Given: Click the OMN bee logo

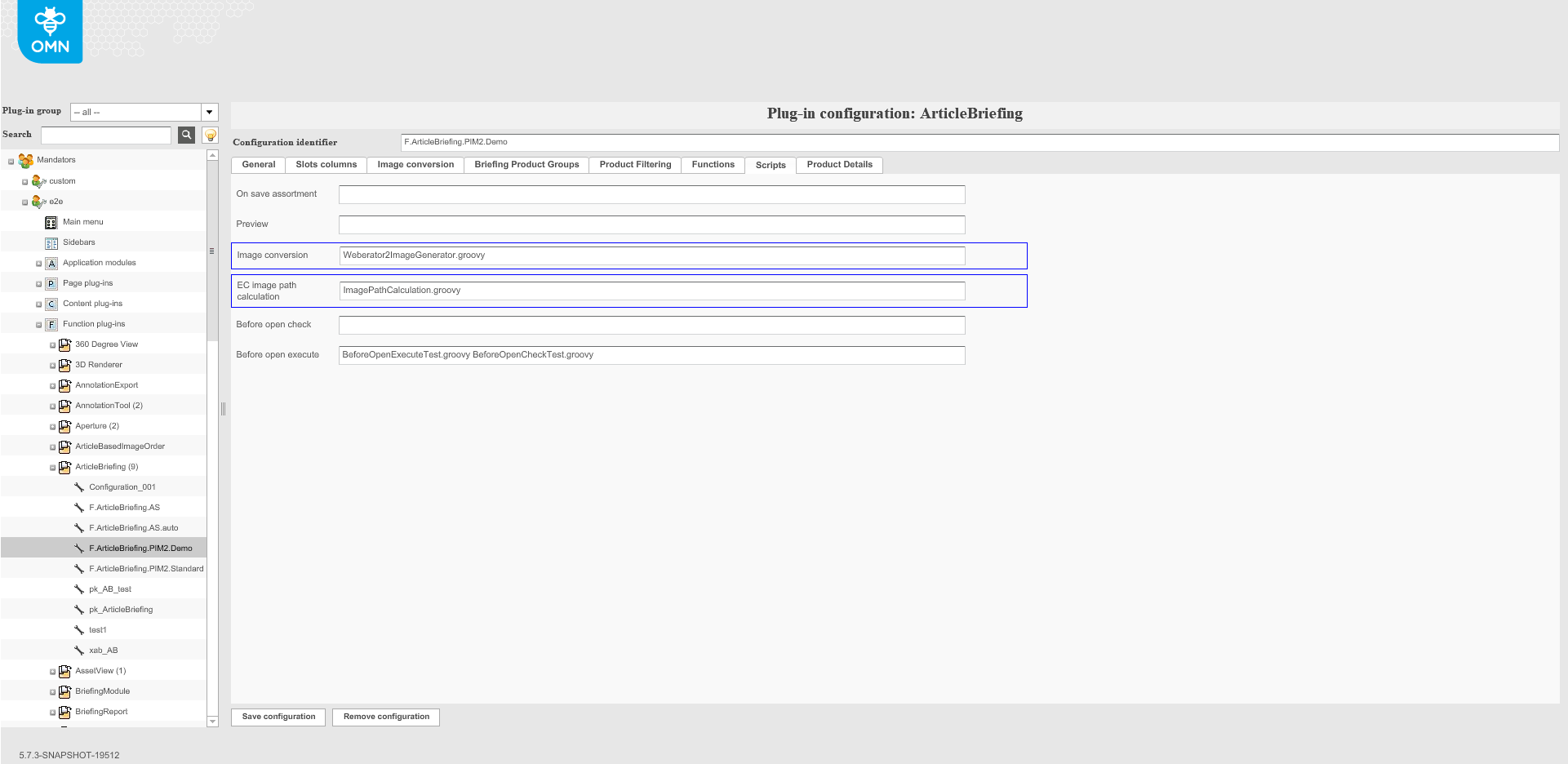Looking at the screenshot, I should [50, 32].
